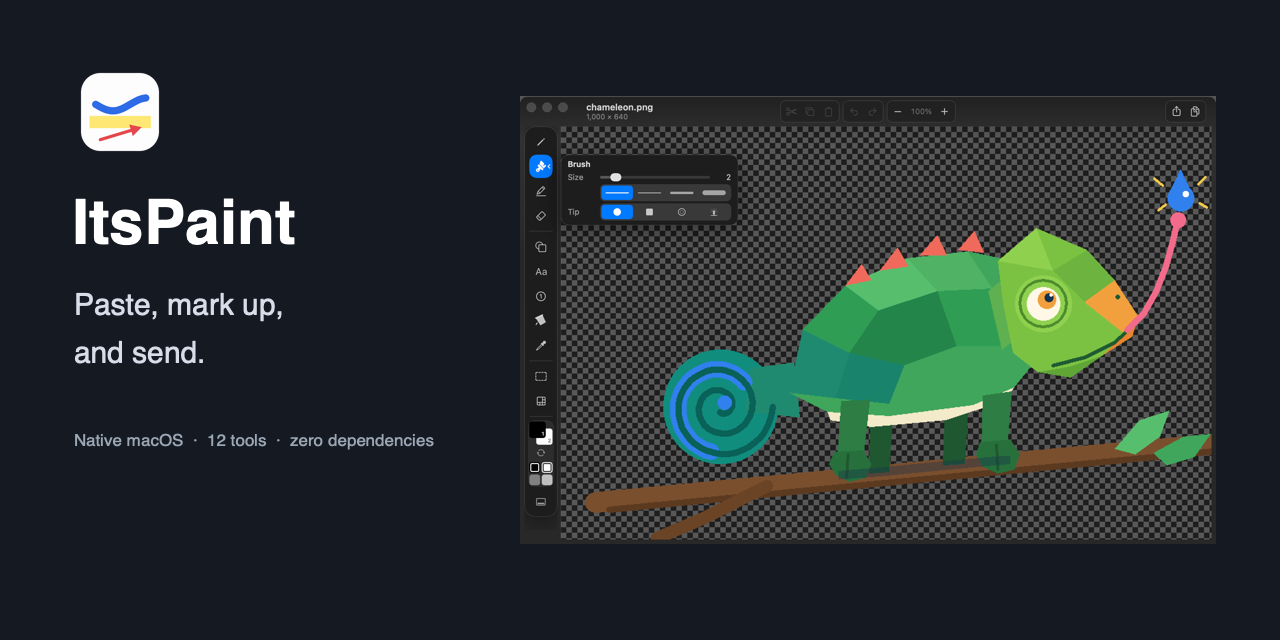
Task: Click the scissors Cut button
Action: pyautogui.click(x=791, y=111)
